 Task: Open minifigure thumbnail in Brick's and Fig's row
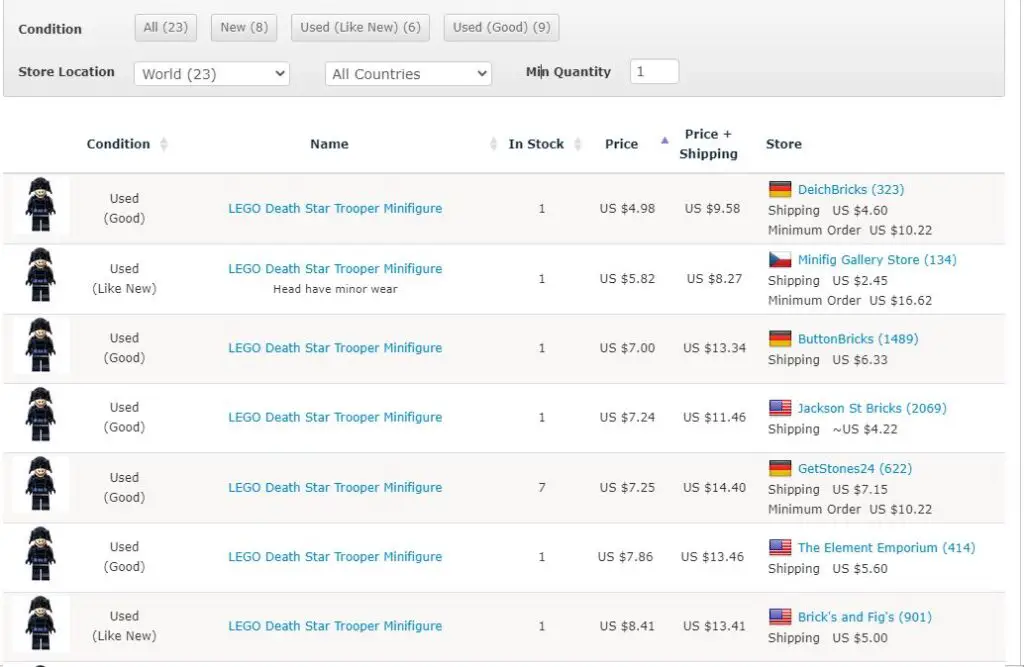coord(40,623)
